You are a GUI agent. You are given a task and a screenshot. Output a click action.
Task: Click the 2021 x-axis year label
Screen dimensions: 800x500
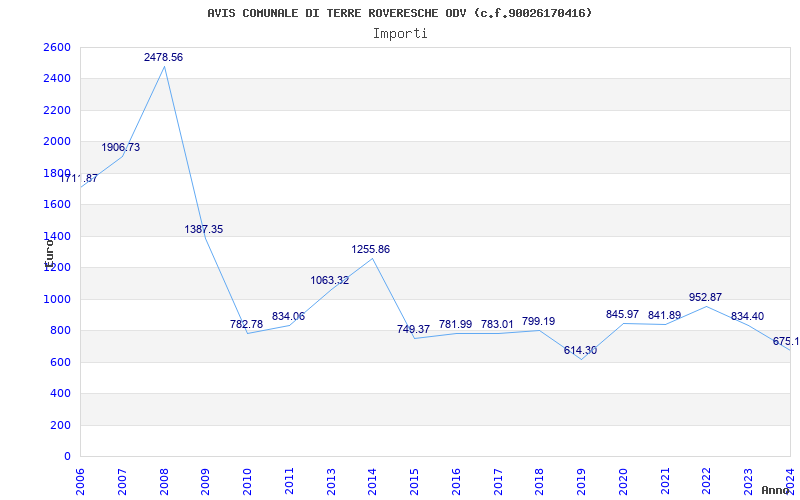665,482
